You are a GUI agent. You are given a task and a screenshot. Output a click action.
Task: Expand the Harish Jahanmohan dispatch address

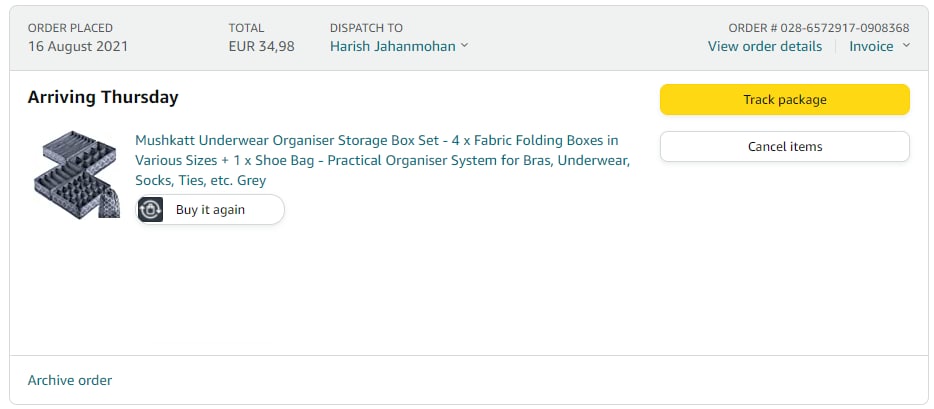pos(392,46)
